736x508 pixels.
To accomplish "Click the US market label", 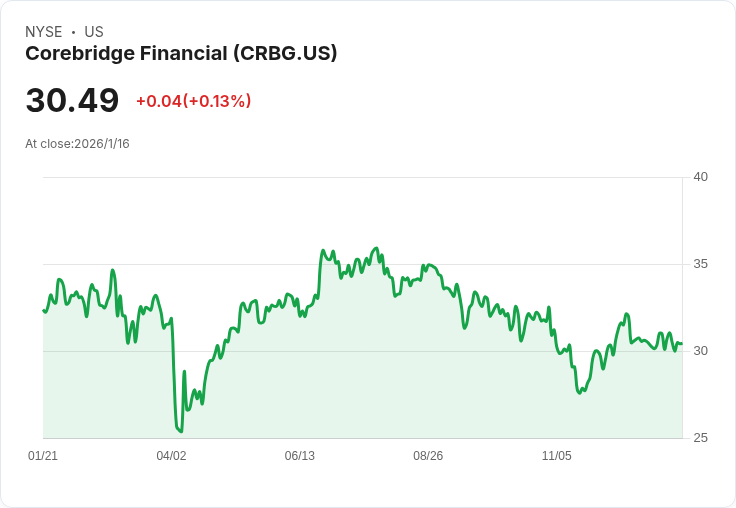I will (94, 32).
